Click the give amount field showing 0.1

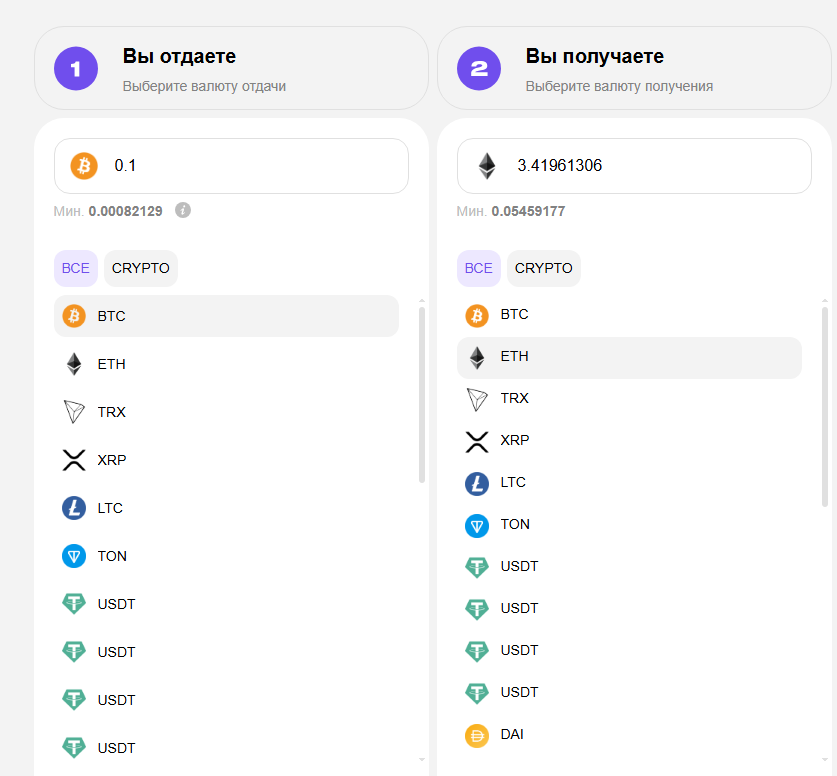point(250,166)
